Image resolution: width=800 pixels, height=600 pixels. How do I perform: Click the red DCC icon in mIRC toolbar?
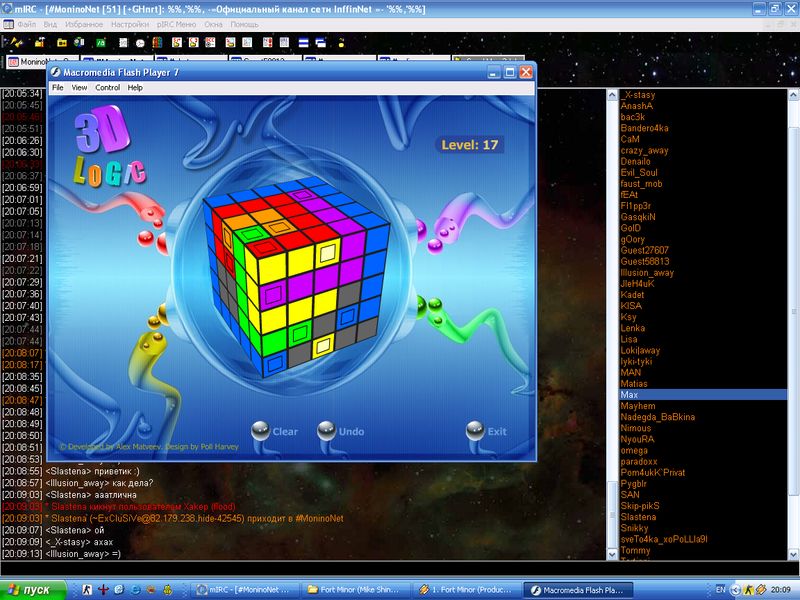(210, 42)
